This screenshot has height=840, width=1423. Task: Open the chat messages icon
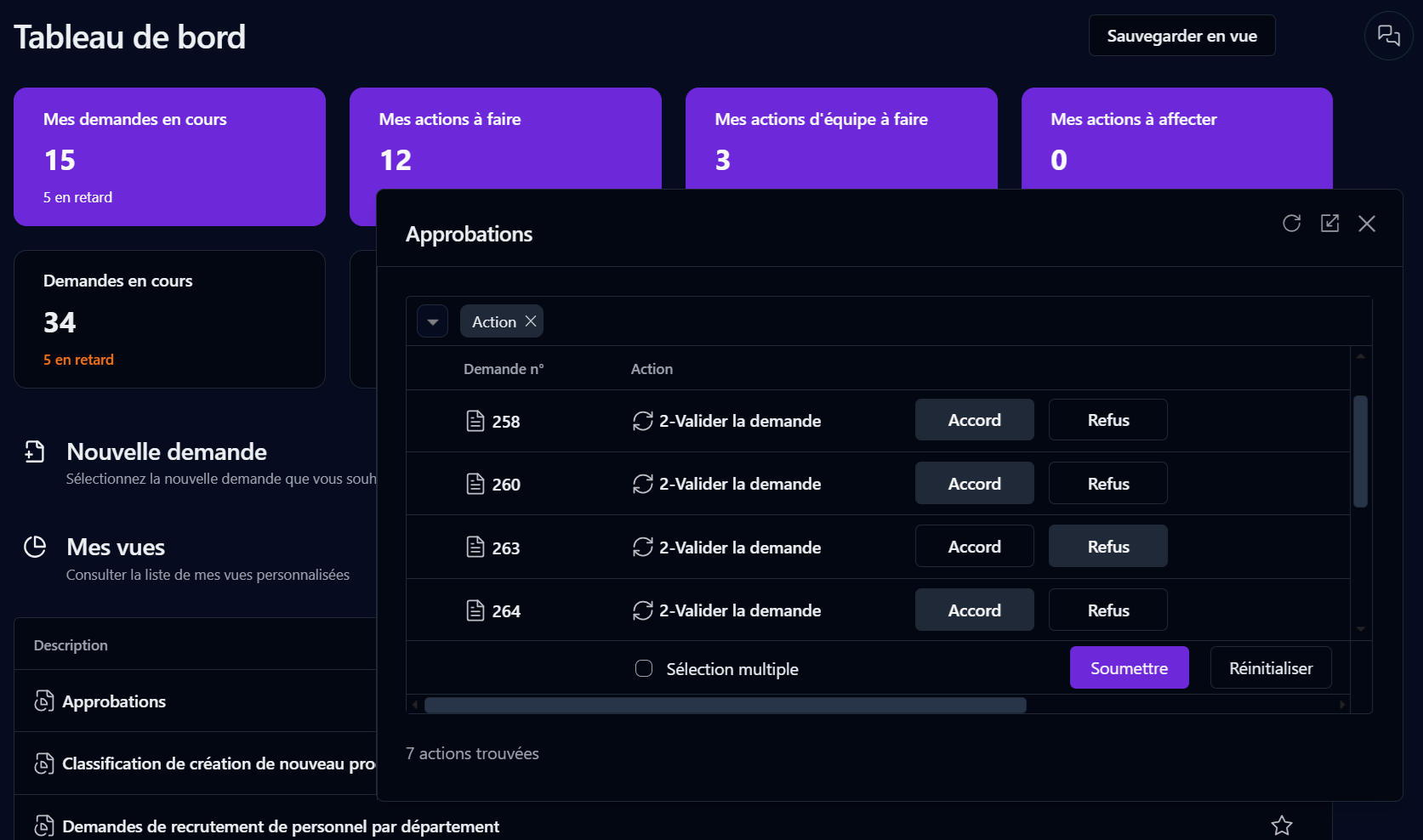click(1388, 36)
